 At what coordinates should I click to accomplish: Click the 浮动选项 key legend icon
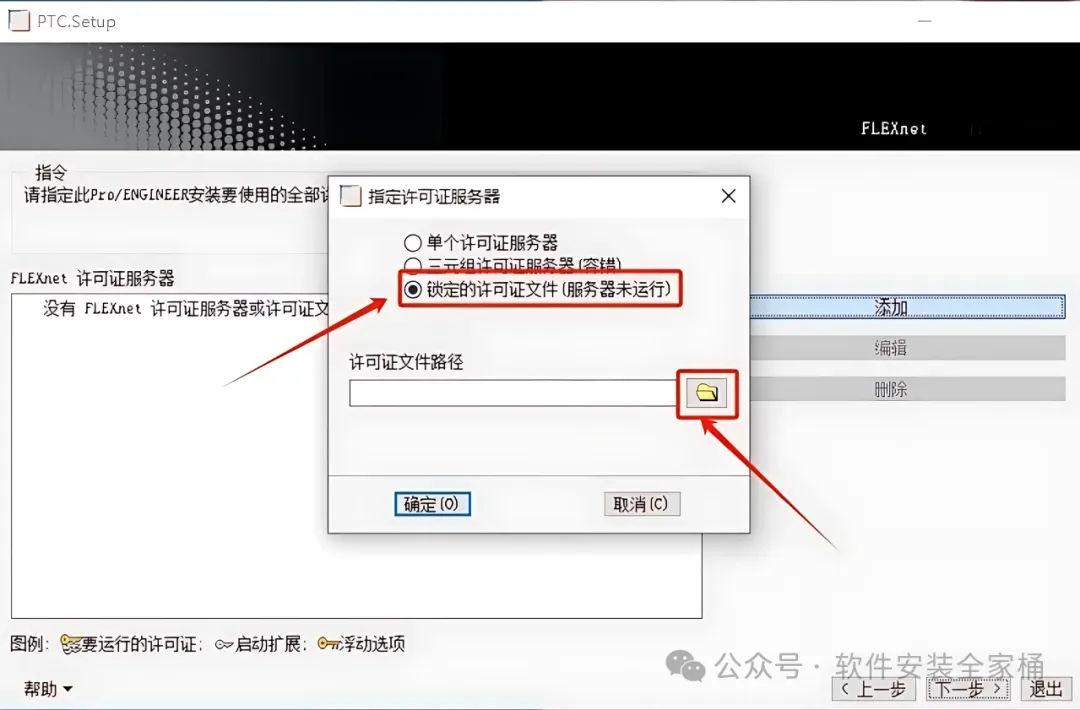(x=329, y=644)
